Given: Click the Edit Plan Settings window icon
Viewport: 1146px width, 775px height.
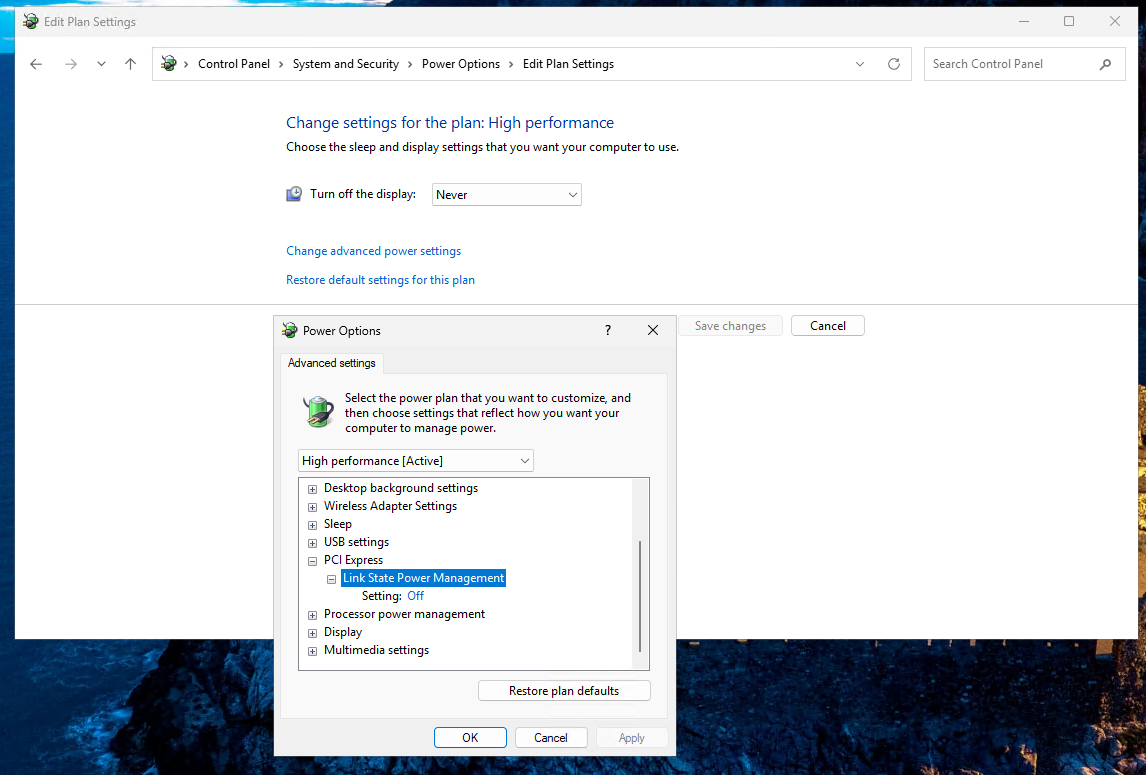Looking at the screenshot, I should click(x=31, y=21).
